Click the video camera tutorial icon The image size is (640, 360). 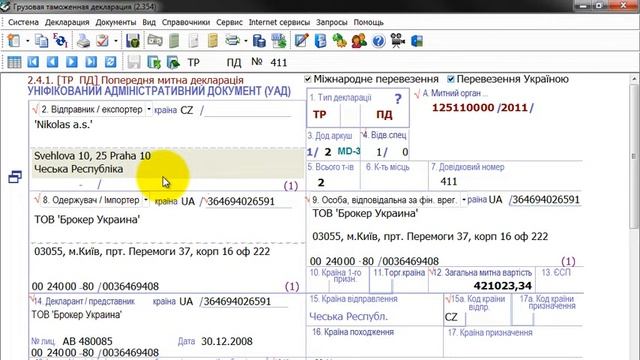coord(398,41)
